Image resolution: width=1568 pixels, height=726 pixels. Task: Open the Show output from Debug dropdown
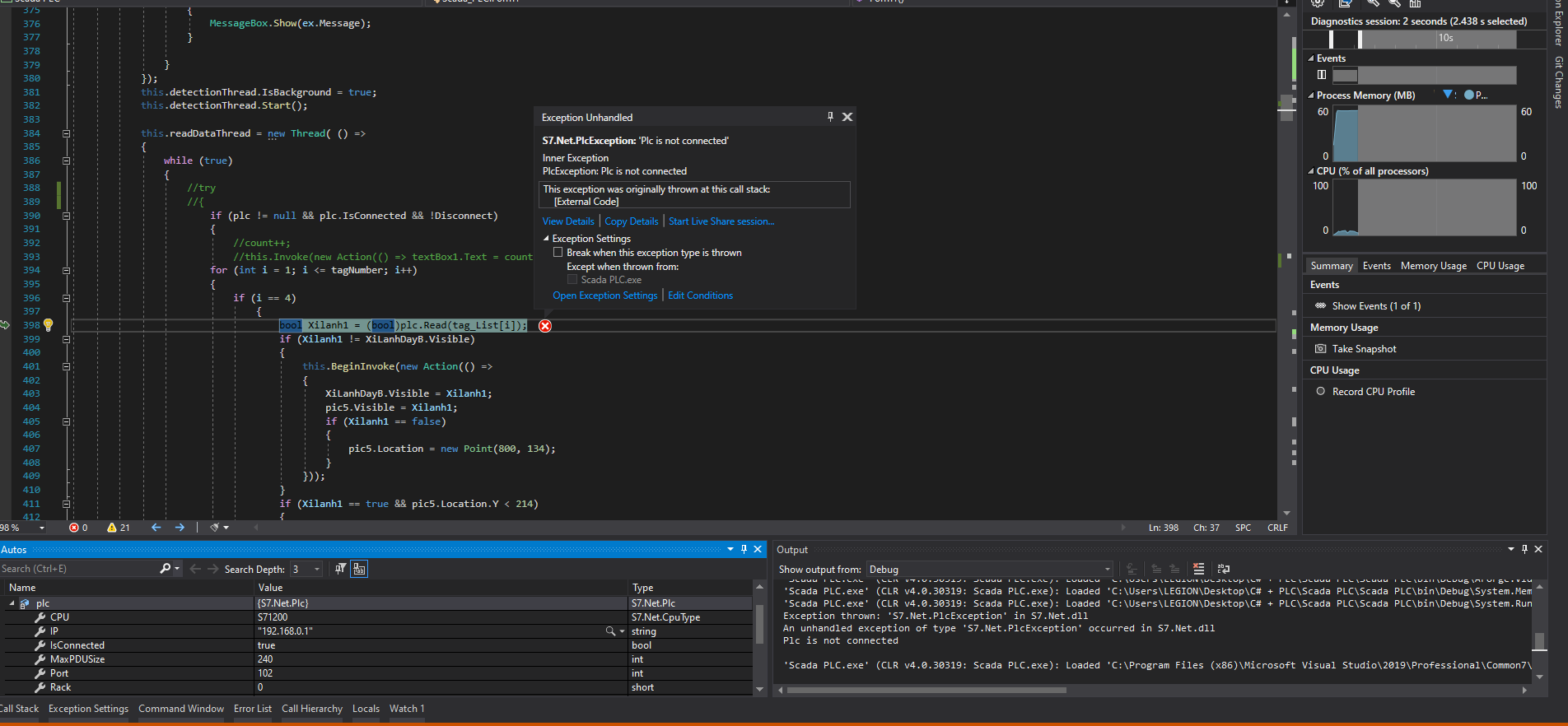tap(989, 570)
